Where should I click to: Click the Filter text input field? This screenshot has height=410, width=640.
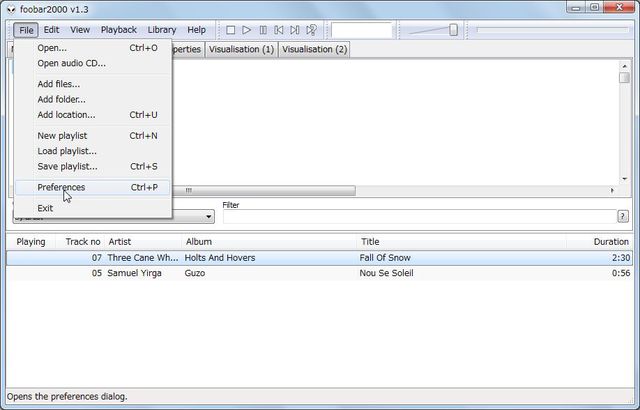tap(418, 216)
